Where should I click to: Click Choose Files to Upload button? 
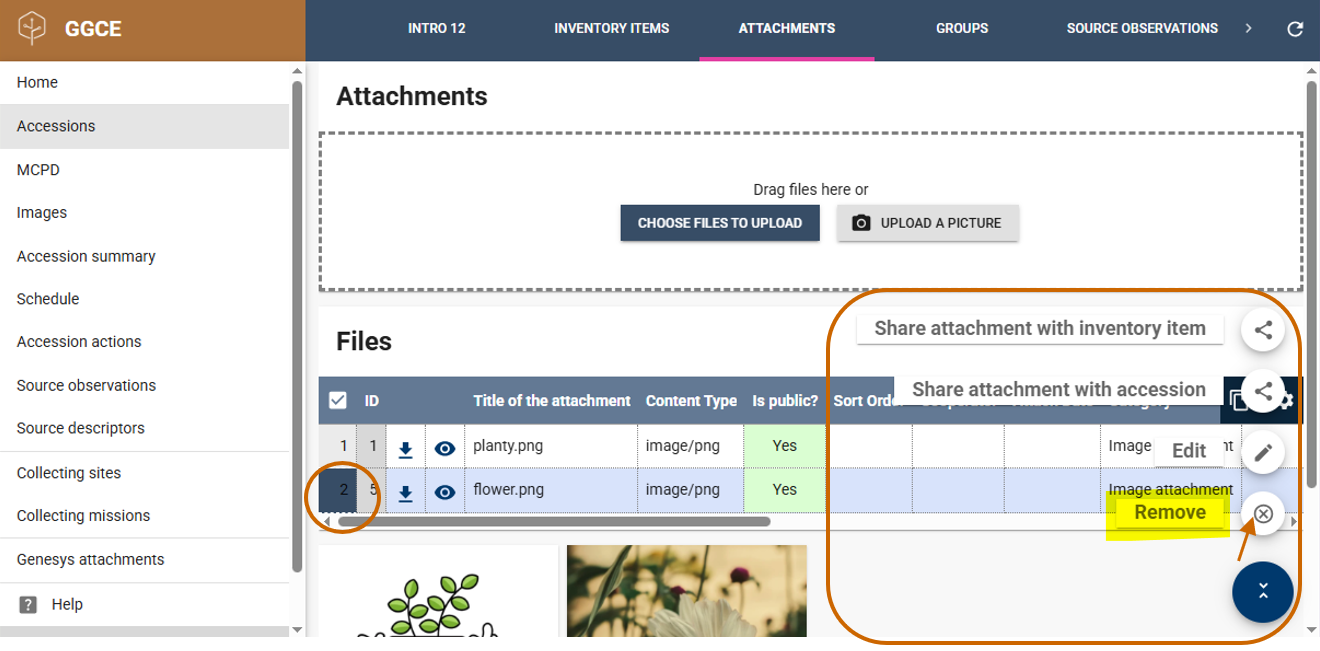tap(720, 223)
